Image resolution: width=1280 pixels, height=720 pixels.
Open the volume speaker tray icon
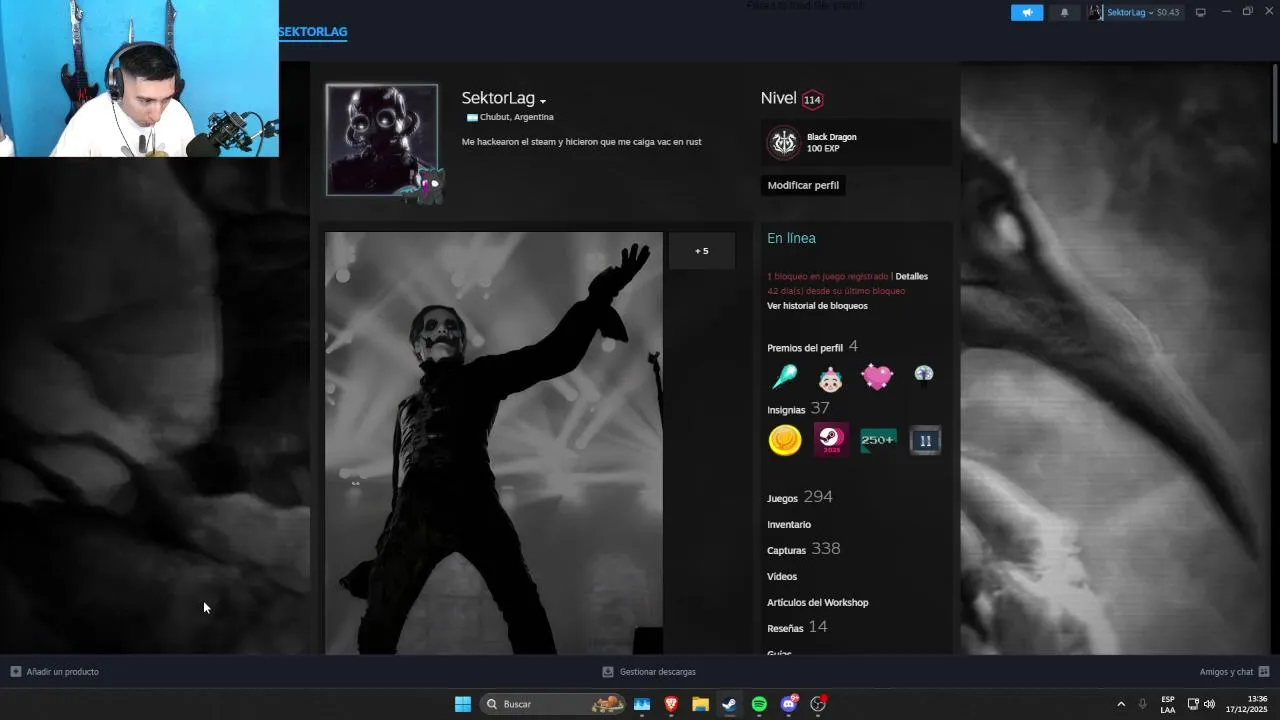click(1210, 704)
